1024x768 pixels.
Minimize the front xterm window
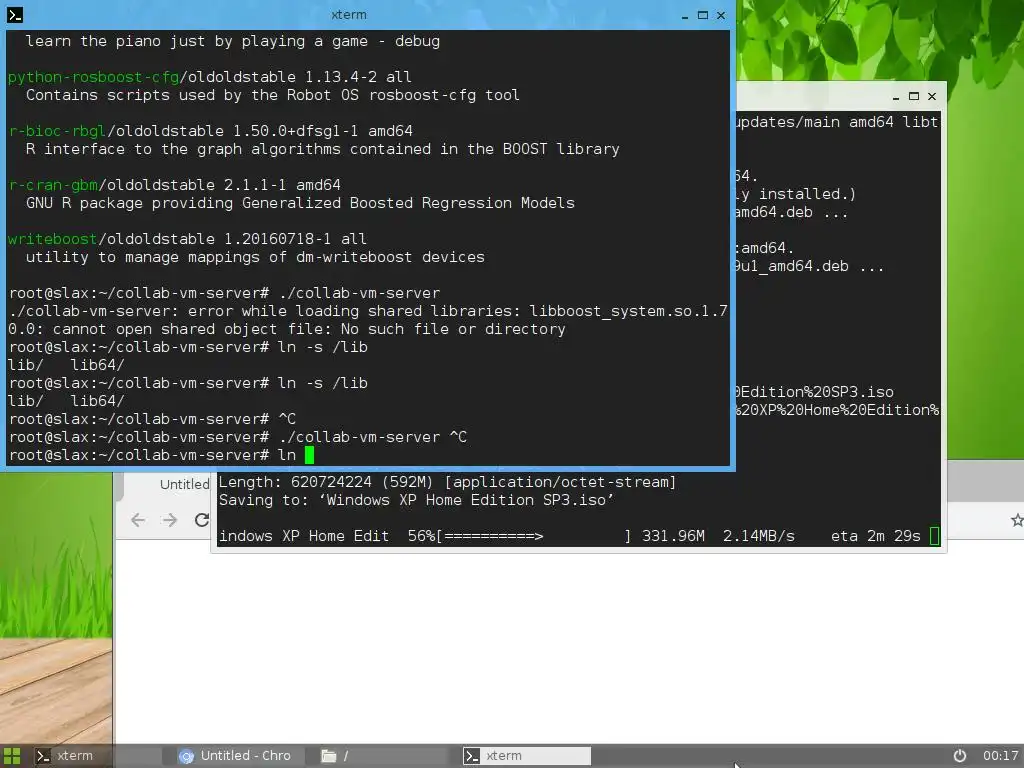[x=684, y=15]
